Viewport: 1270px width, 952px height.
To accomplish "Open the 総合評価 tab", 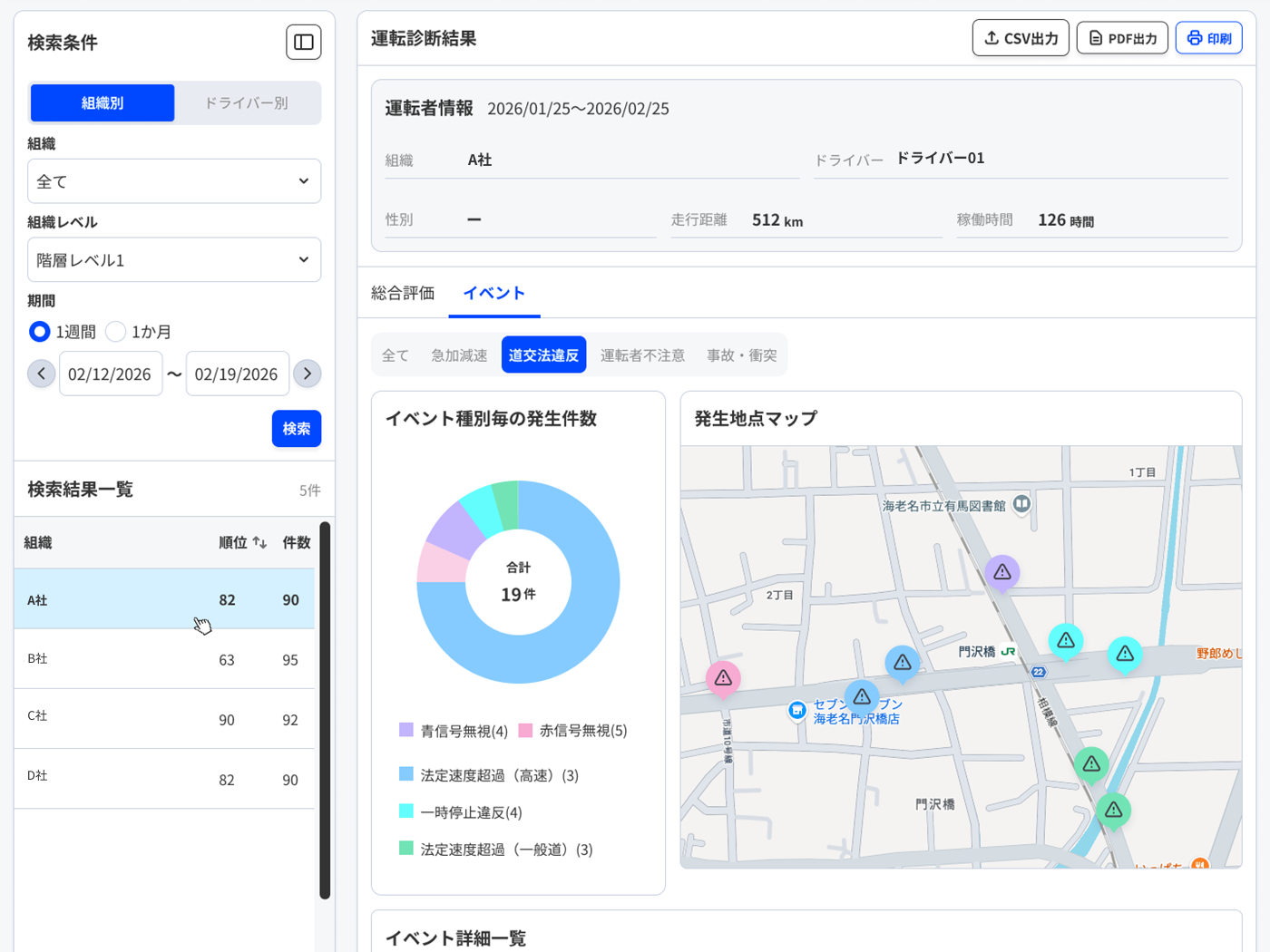I will click(x=403, y=293).
